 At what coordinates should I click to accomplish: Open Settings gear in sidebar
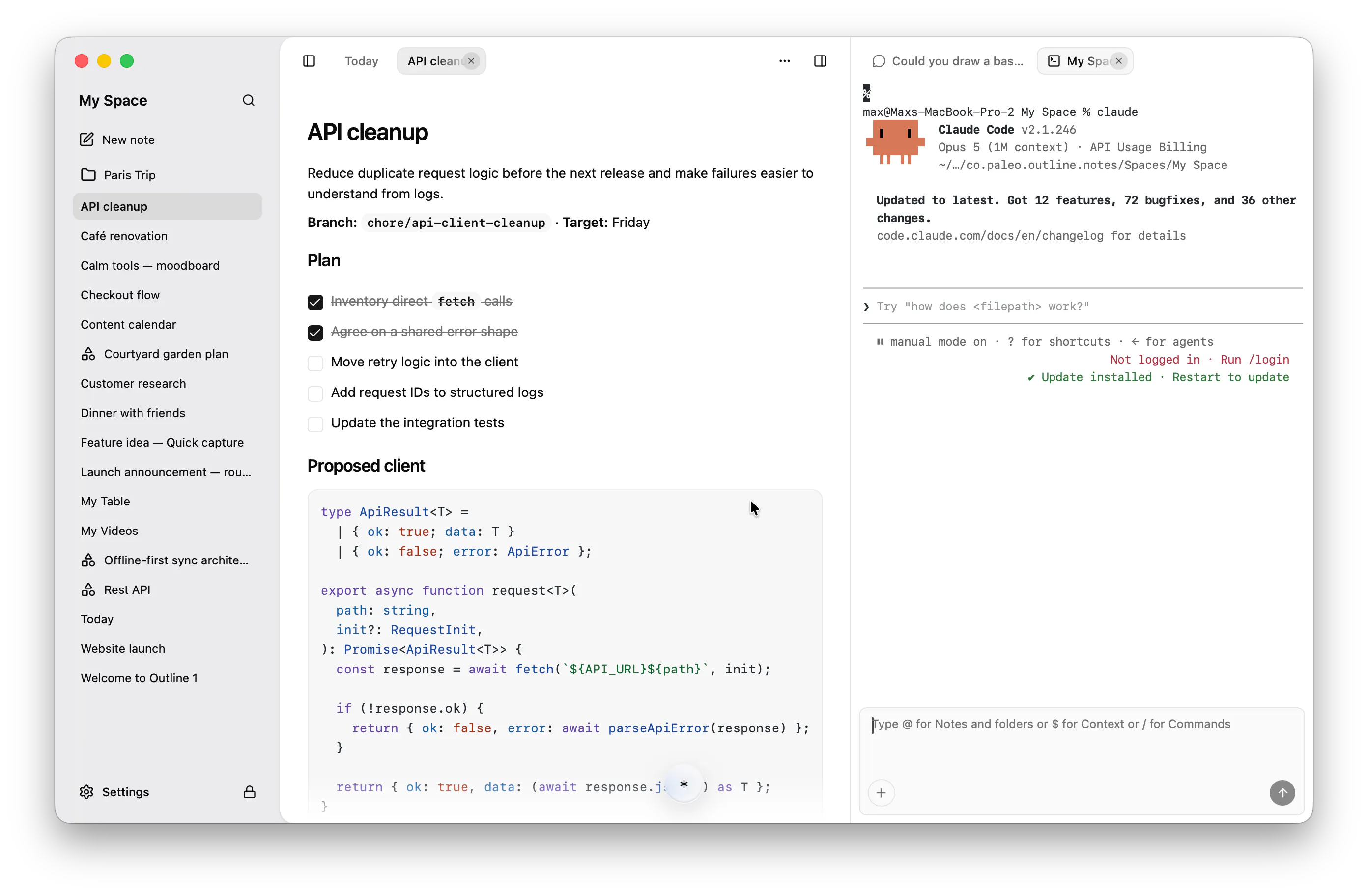(87, 792)
